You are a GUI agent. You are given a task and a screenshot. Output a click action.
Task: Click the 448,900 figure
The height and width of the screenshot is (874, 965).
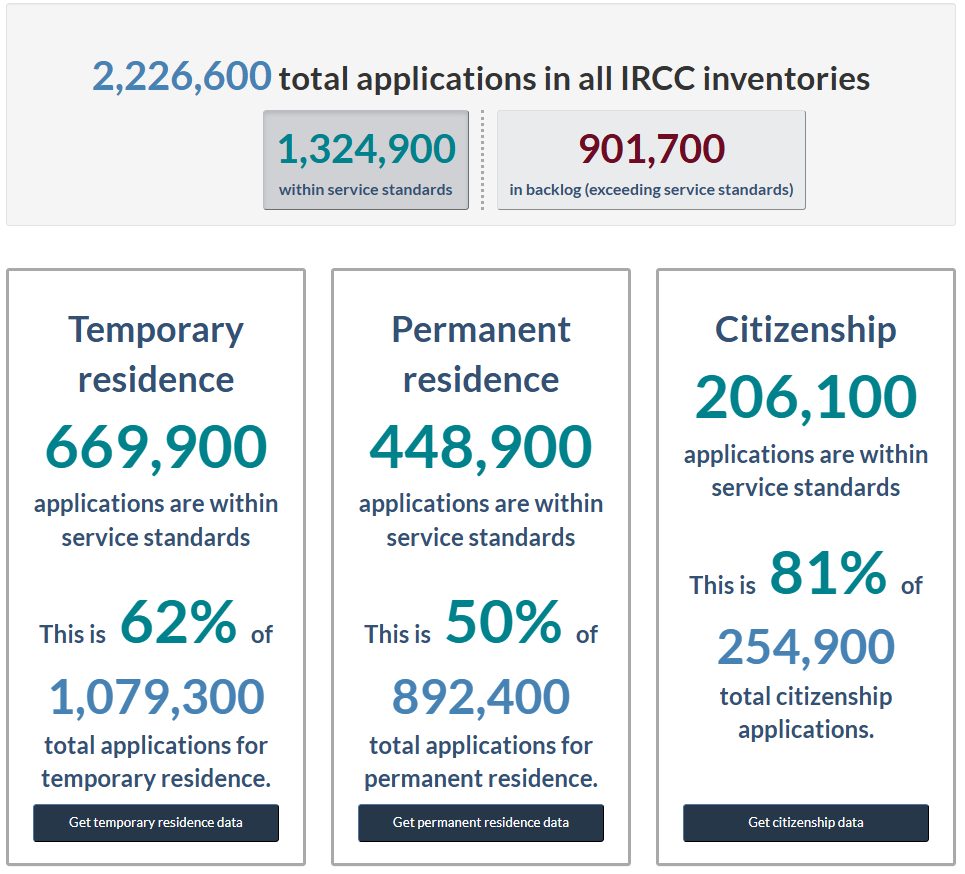point(481,448)
